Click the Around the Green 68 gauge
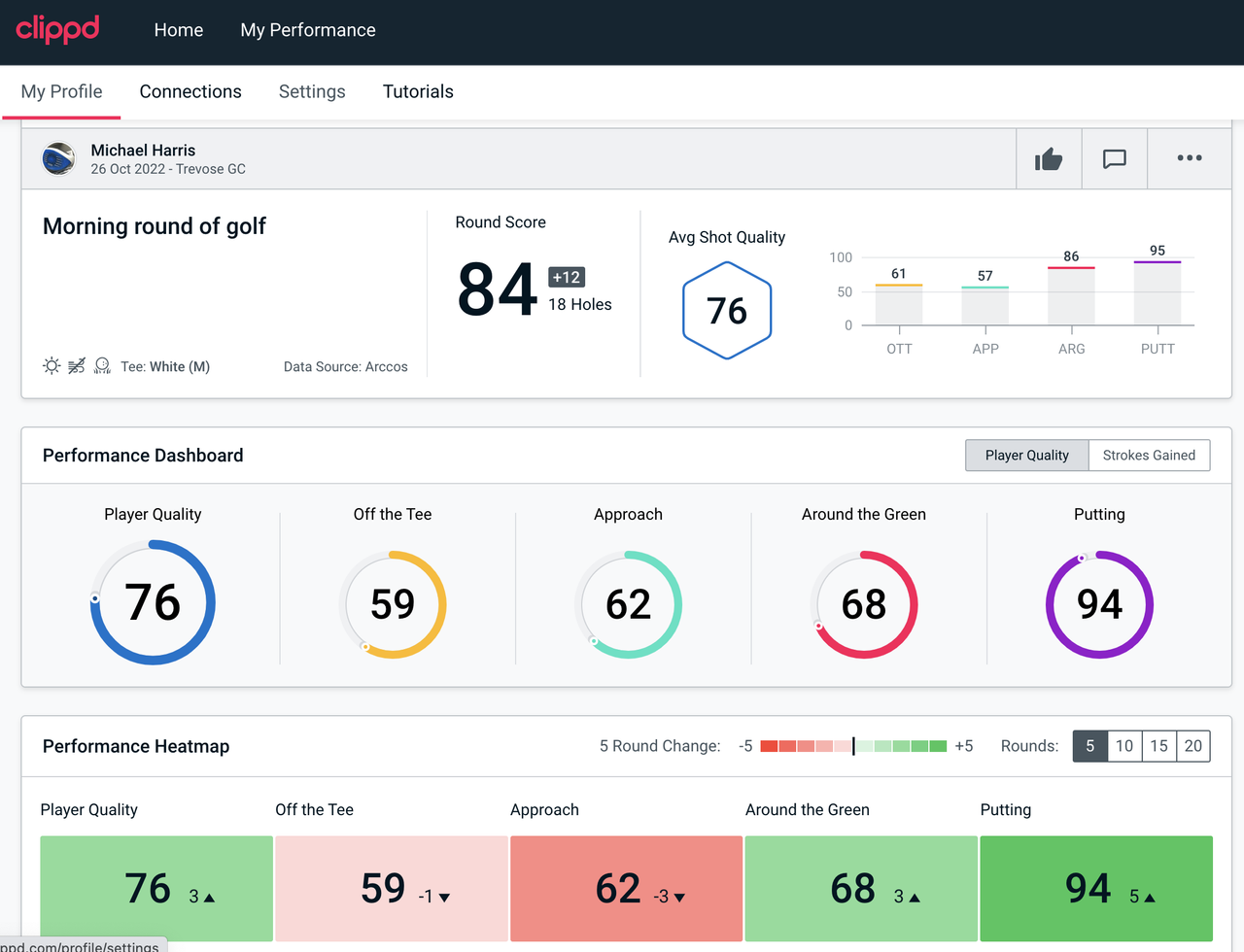This screenshot has height=952, width=1244. point(864,604)
